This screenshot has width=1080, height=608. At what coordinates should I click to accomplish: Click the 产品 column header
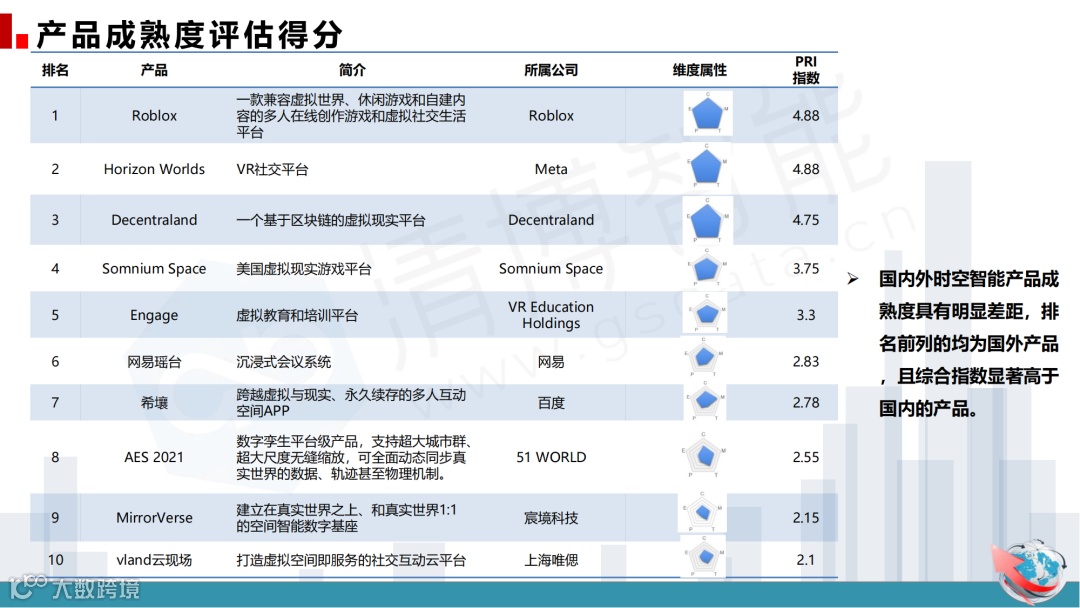154,70
